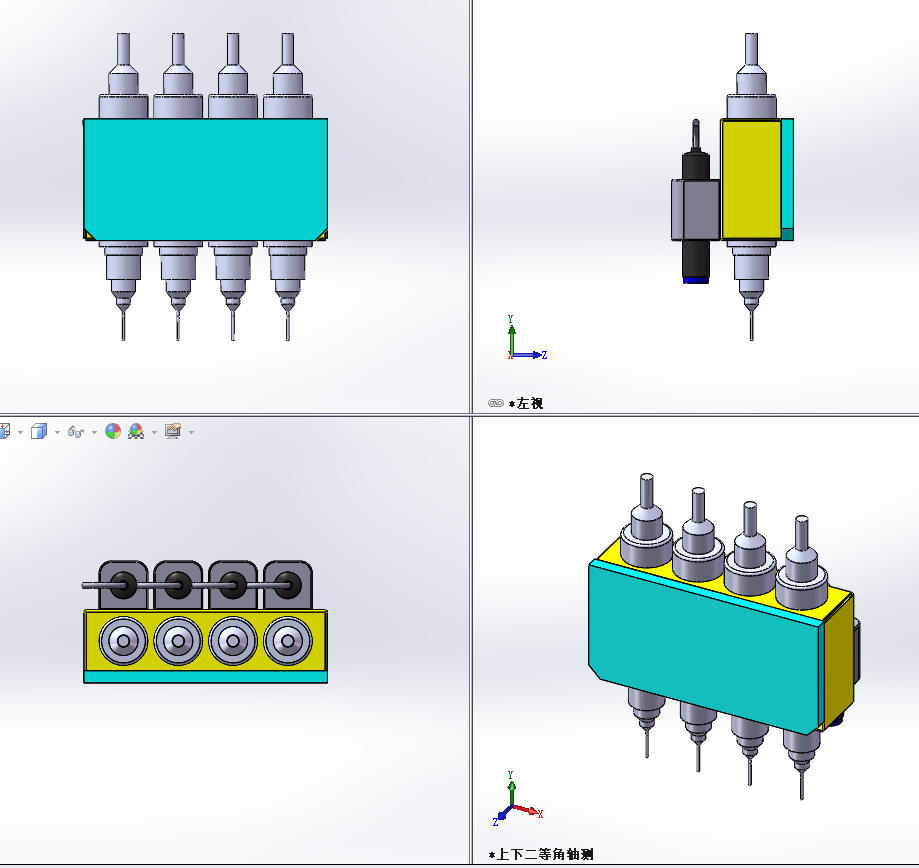This screenshot has width=919, height=868.
Task: Expand the Display Style dropdown arrow
Action: [x=57, y=433]
